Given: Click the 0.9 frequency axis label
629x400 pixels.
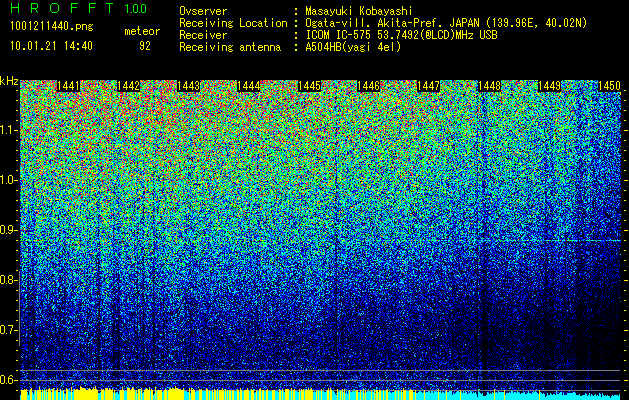Looking at the screenshot, I should pos(9,230).
